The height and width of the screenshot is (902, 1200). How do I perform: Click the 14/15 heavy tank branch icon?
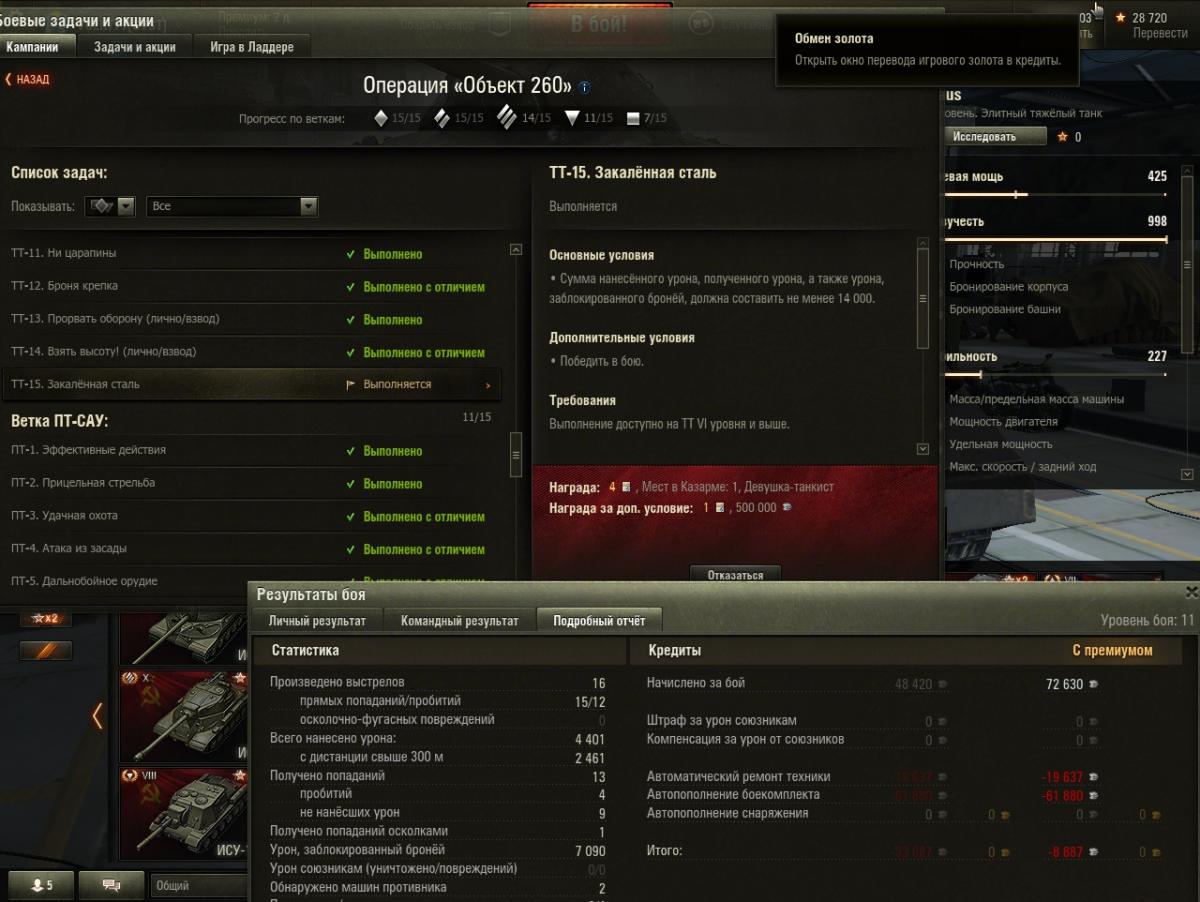pos(506,119)
